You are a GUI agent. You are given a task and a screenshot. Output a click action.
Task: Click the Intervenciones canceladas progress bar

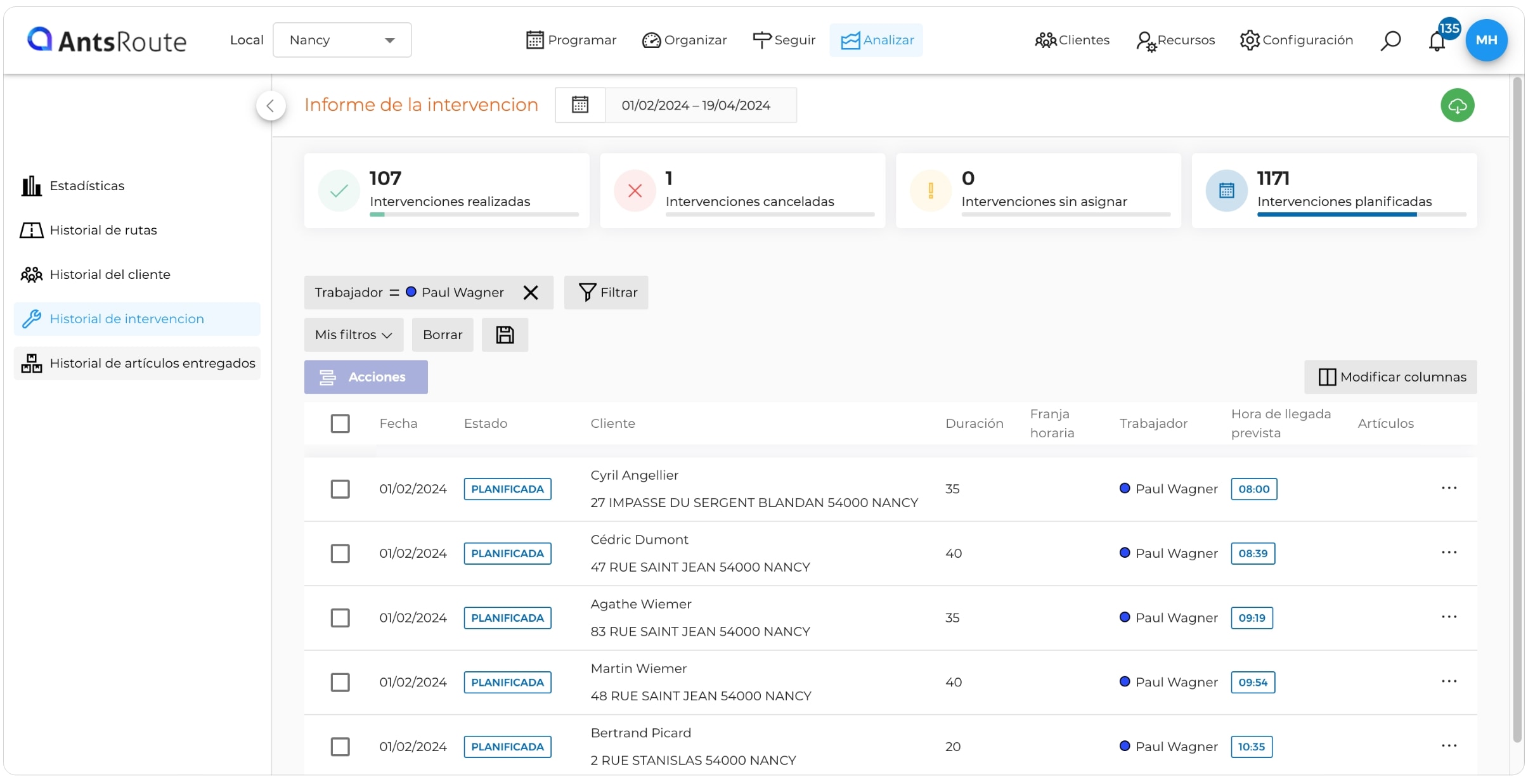(770, 214)
